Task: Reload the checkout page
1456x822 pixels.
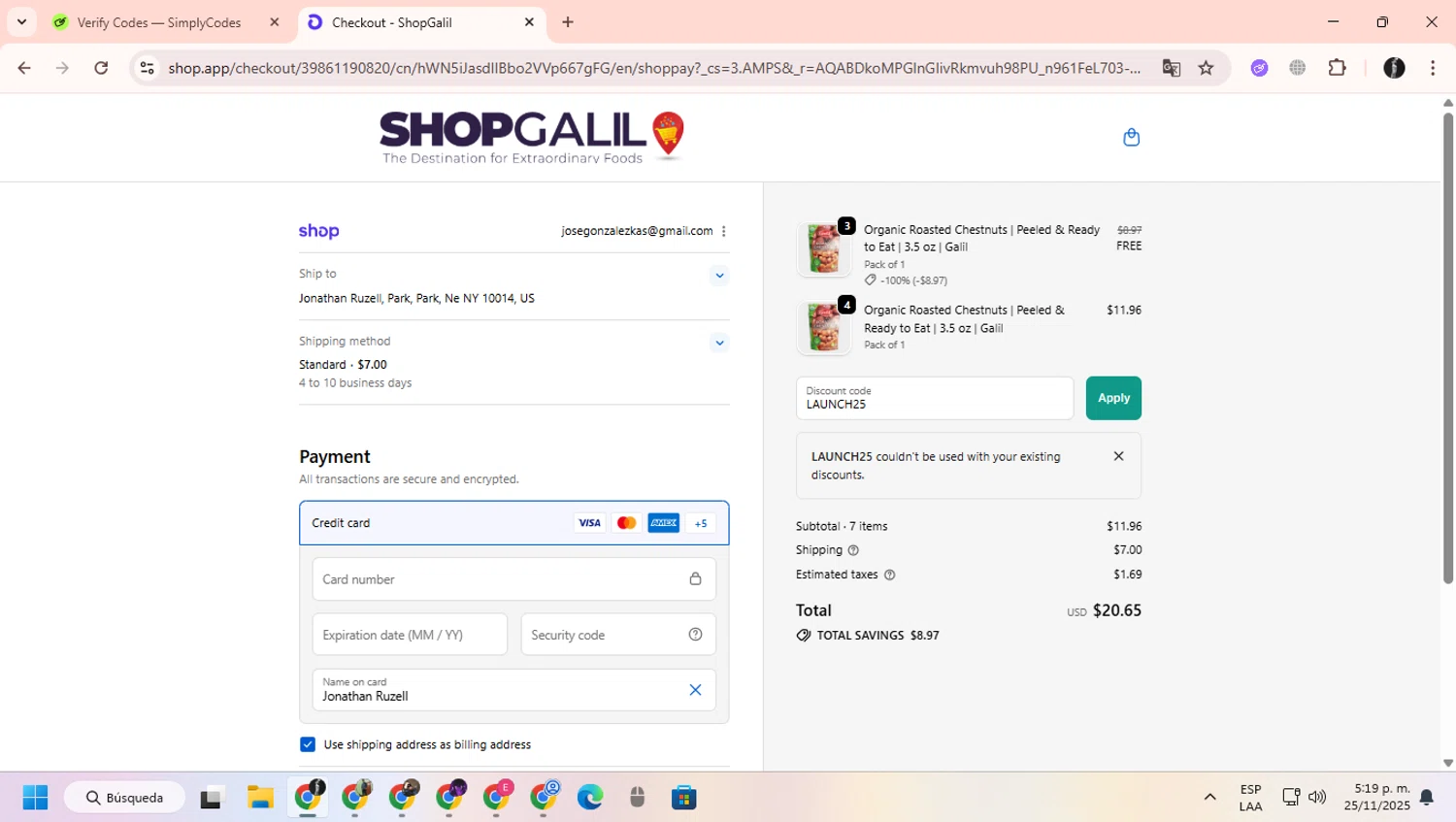Action: click(101, 68)
